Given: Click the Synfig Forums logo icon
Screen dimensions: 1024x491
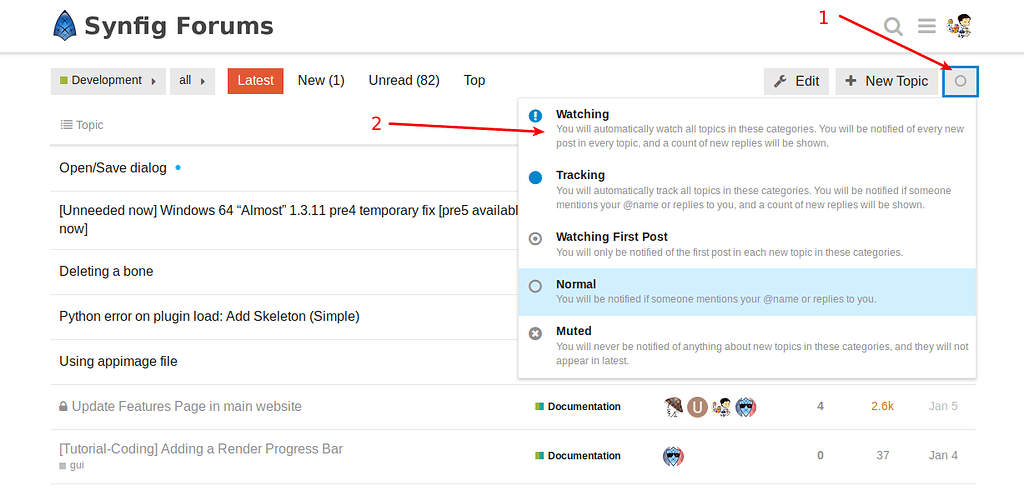Looking at the screenshot, I should tap(65, 26).
